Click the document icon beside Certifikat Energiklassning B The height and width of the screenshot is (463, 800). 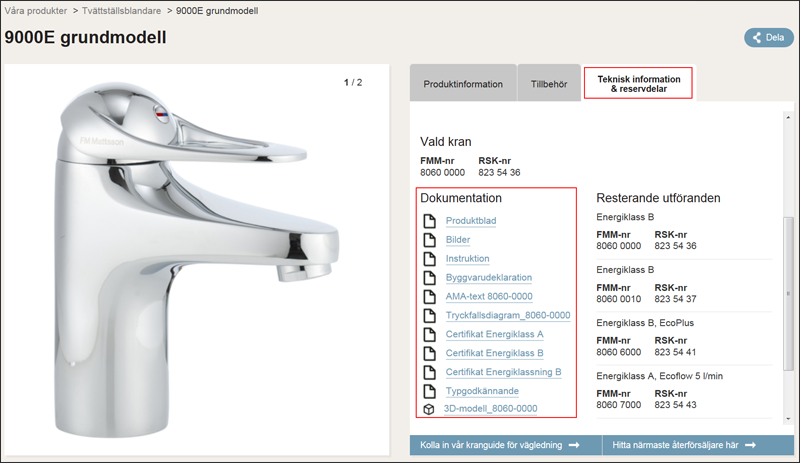[430, 372]
